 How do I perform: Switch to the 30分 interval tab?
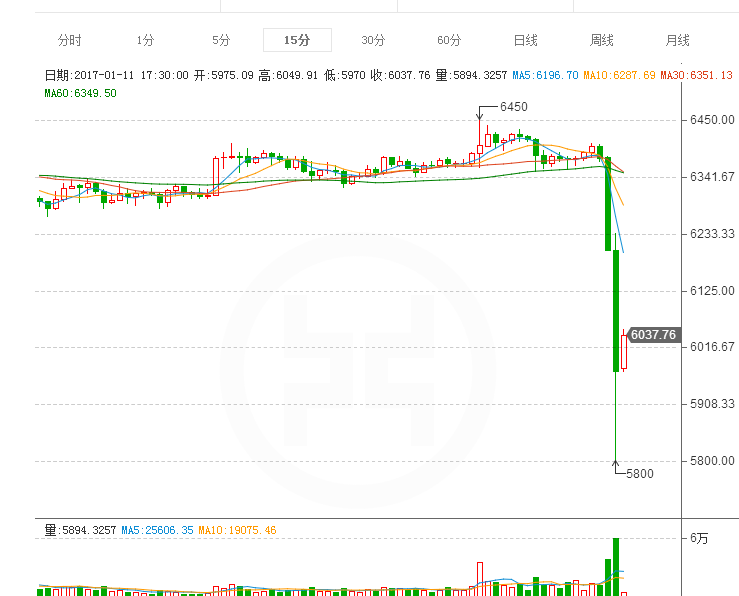click(x=373, y=41)
